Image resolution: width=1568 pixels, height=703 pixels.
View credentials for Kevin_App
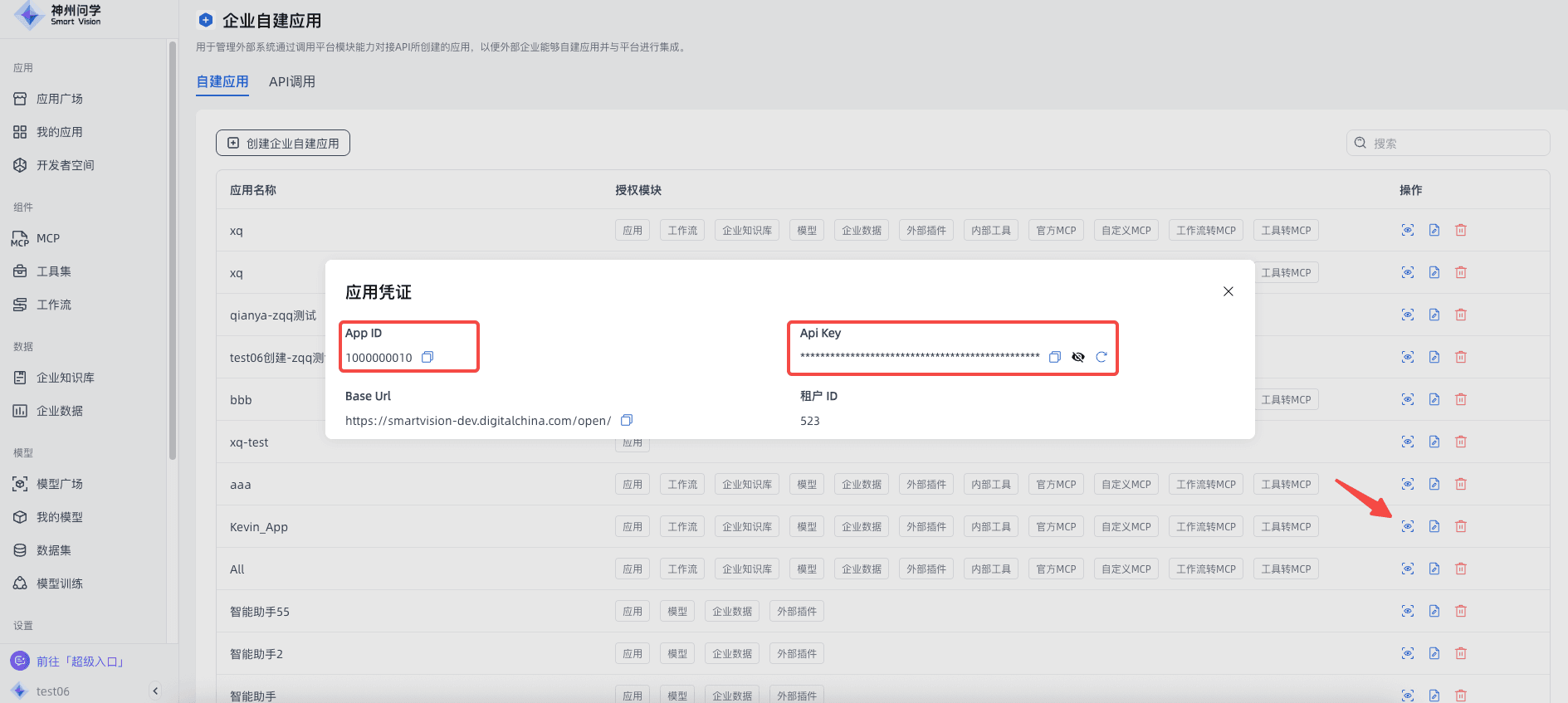pyautogui.click(x=1408, y=526)
